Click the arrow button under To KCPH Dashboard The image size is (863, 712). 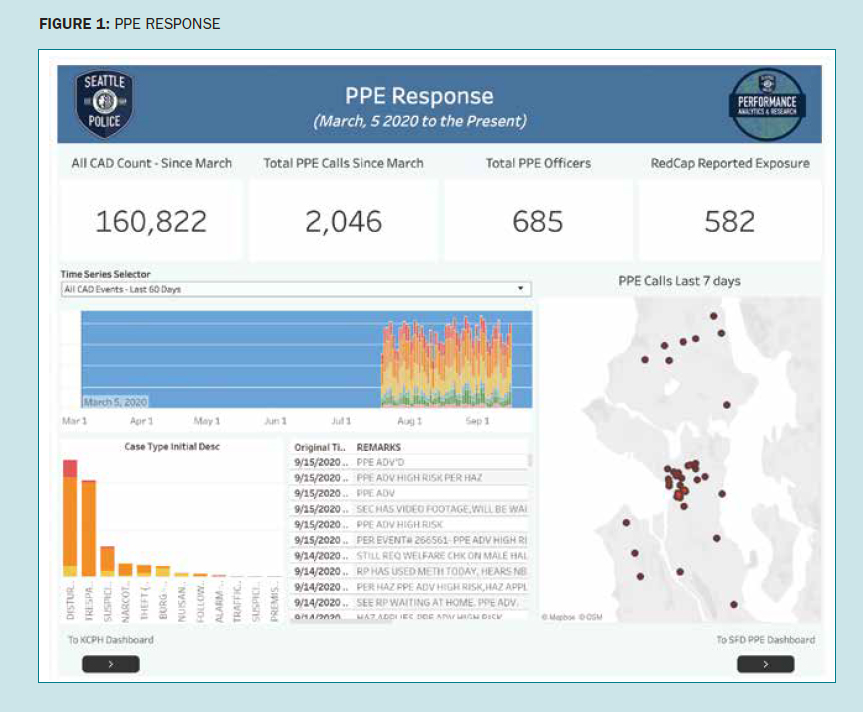(x=111, y=663)
